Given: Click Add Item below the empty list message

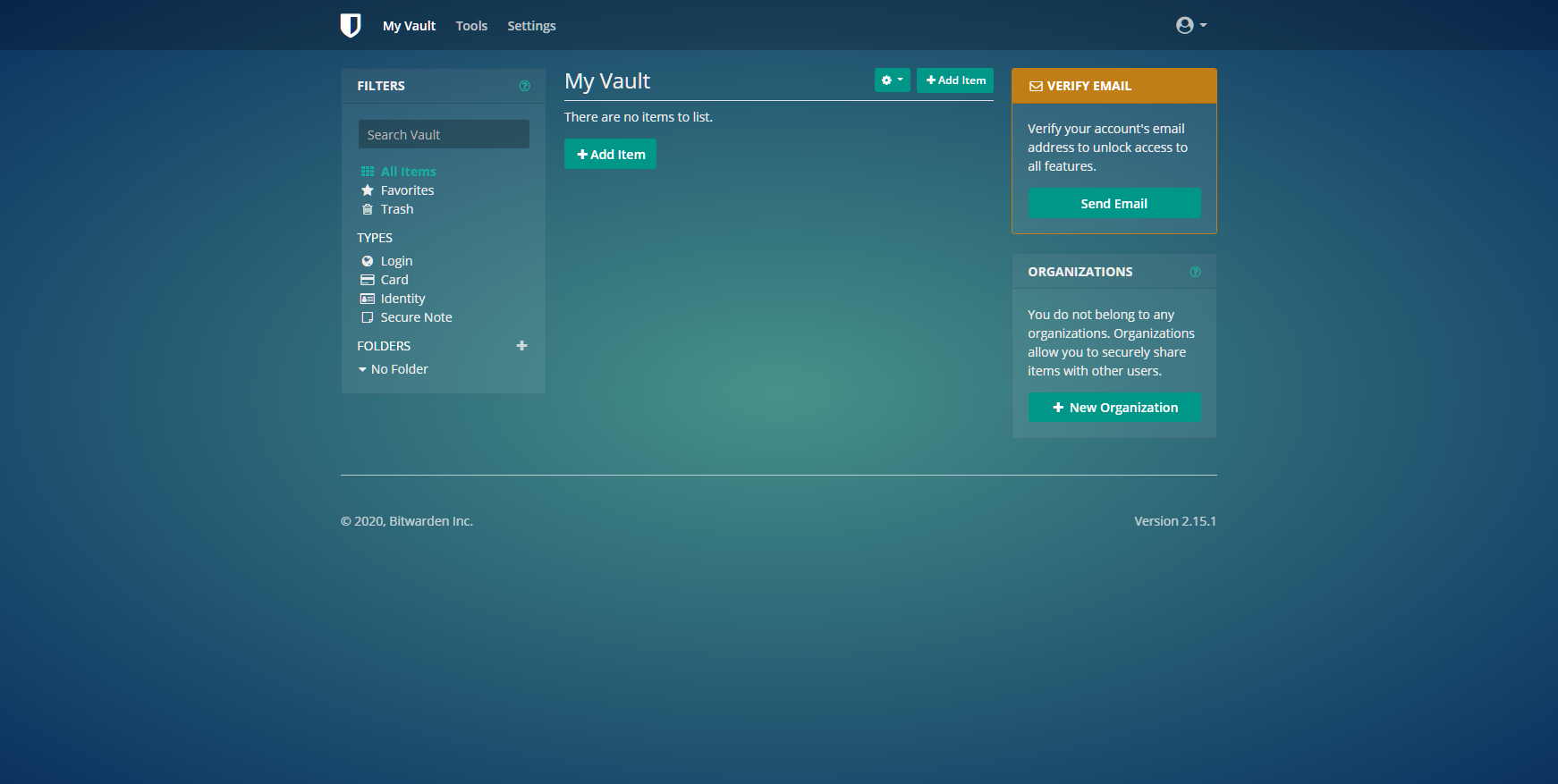Looking at the screenshot, I should click(x=610, y=155).
